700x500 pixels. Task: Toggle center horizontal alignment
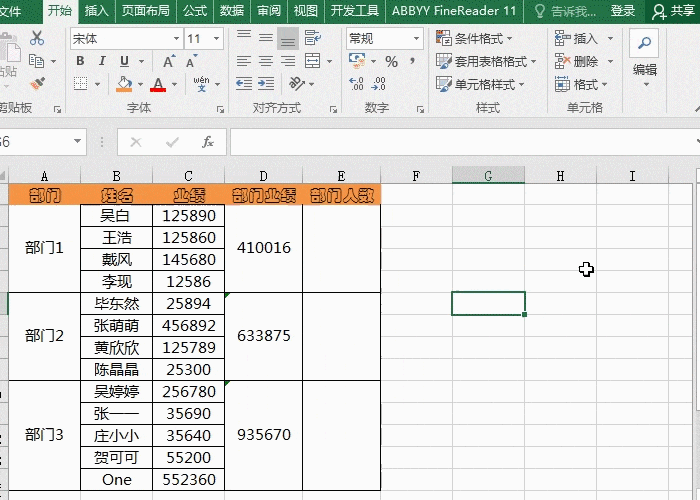(x=265, y=62)
